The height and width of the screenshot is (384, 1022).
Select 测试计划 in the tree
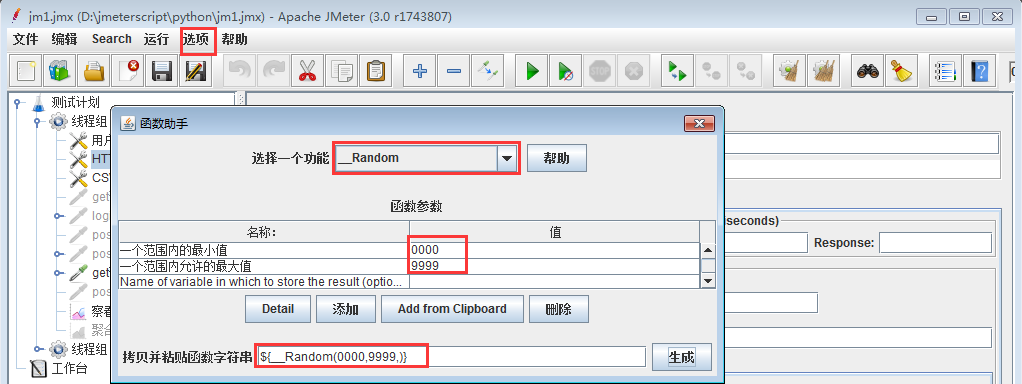[x=75, y=102]
